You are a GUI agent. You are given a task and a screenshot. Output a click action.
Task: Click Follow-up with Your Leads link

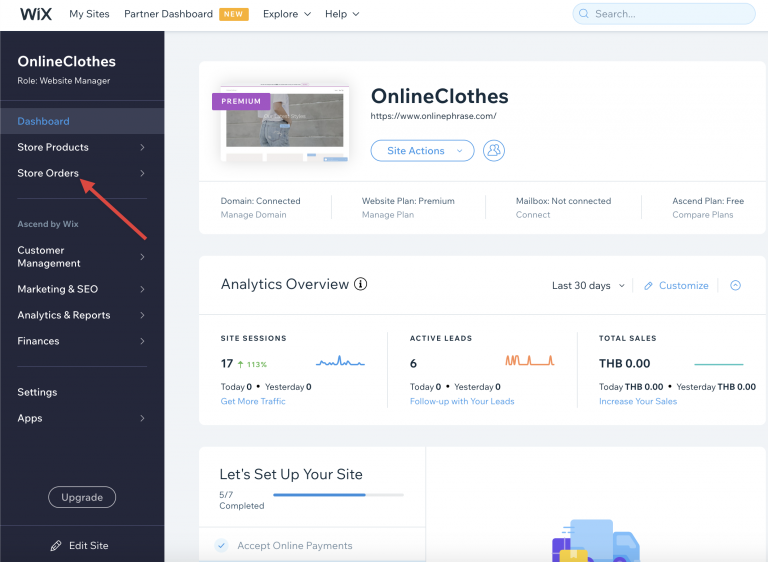point(462,401)
